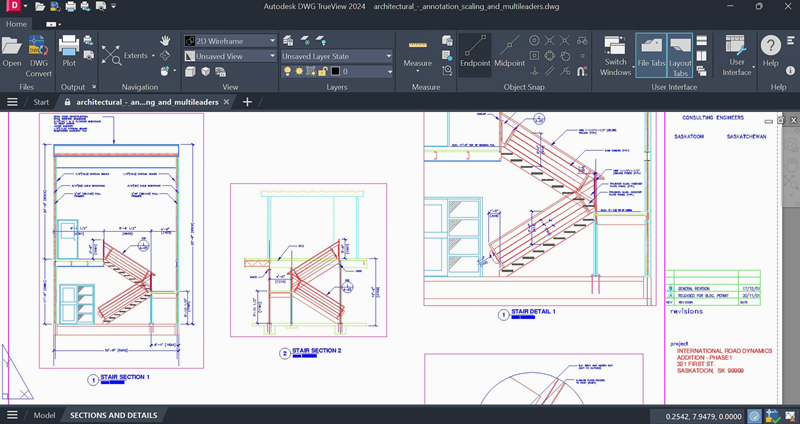Viewport: 800px width, 424px height.
Task: Select the Pan hand tool
Action: 165,40
